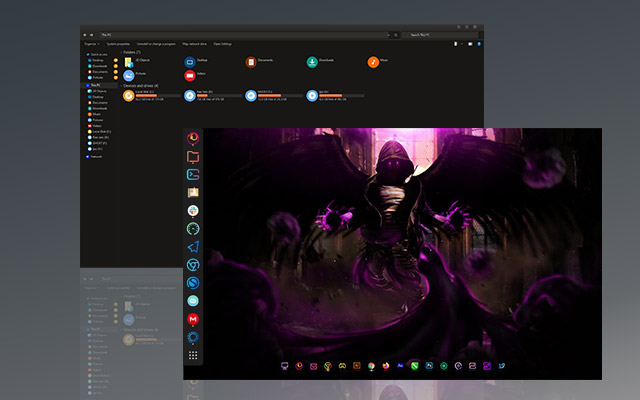Open the Downloads folder icon in This PC
Image resolution: width=640 pixels, height=400 pixels.
pos(312,62)
